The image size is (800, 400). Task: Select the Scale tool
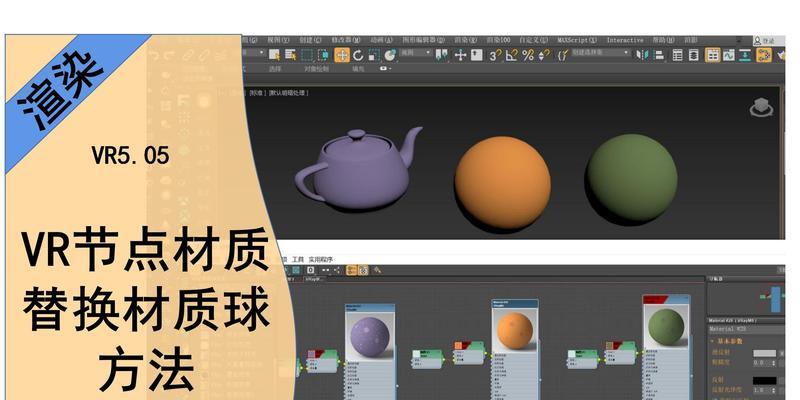click(x=374, y=55)
